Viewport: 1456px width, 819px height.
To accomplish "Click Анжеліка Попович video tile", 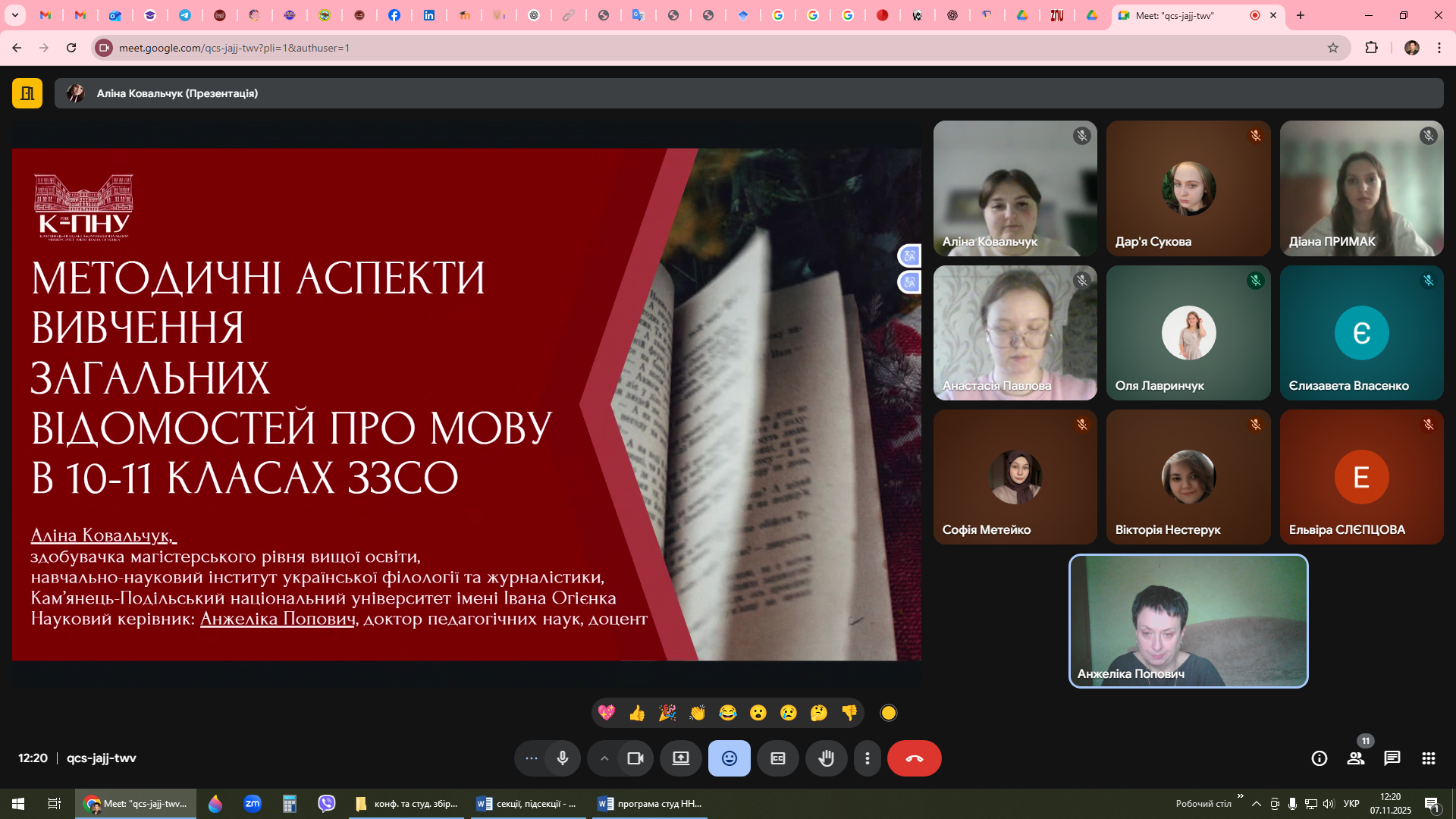I will pyautogui.click(x=1188, y=621).
